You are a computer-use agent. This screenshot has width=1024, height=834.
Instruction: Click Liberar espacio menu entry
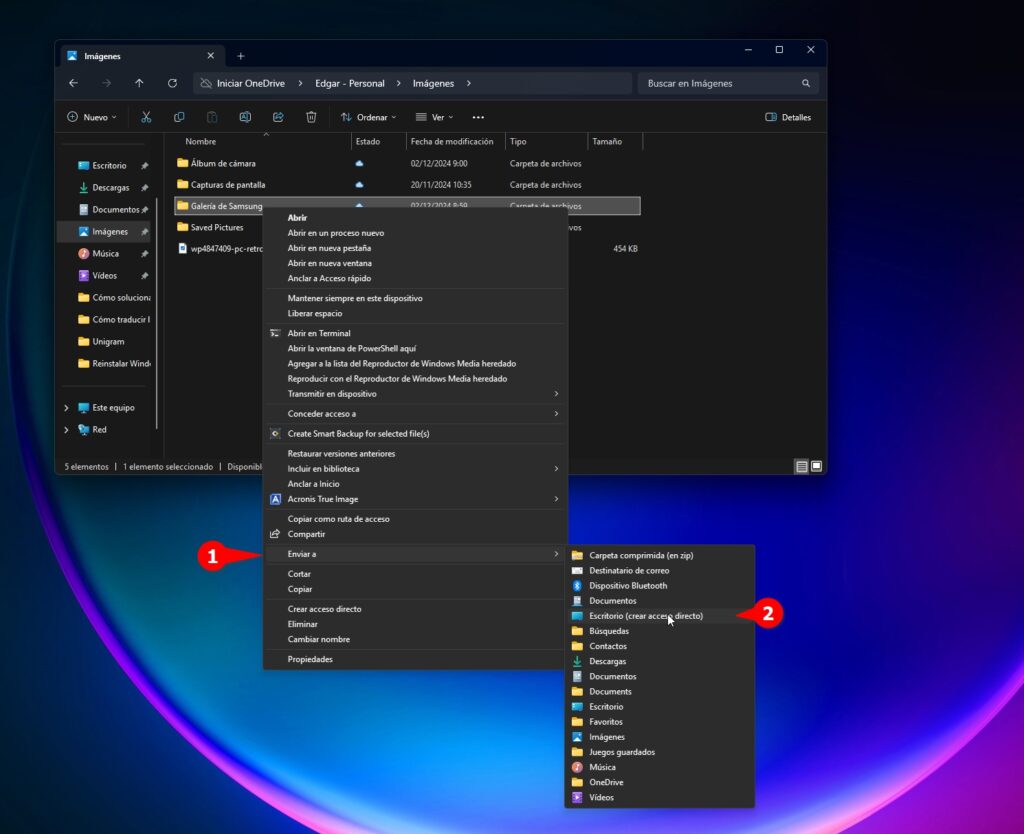pyautogui.click(x=415, y=313)
